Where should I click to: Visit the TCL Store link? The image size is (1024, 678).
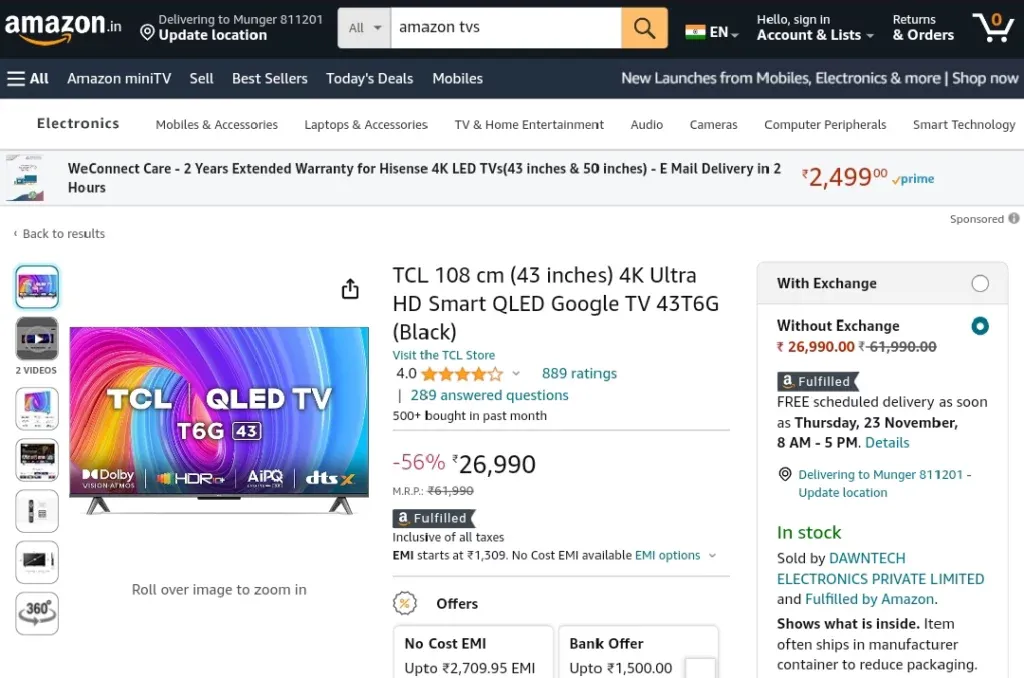(x=443, y=355)
